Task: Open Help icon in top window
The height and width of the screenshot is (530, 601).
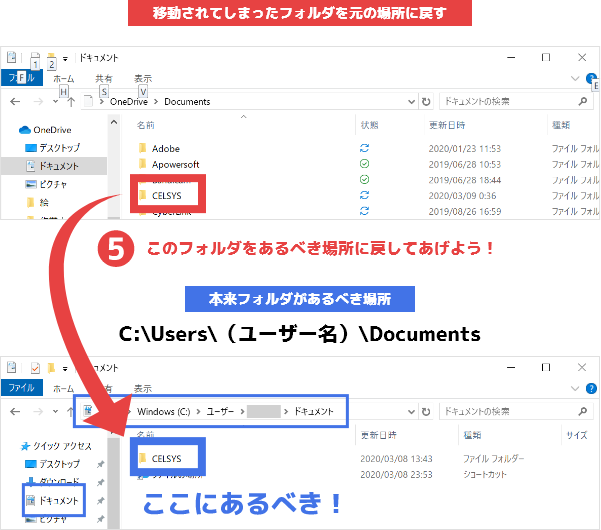Action: pyautogui.click(x=591, y=79)
